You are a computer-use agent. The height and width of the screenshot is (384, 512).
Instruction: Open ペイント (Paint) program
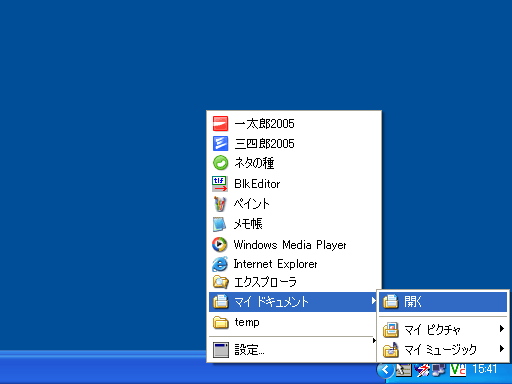coord(293,204)
